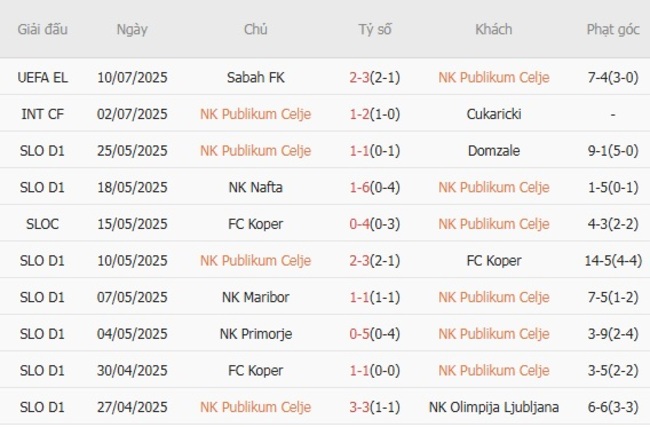Click the Tỷ số column header
Viewport: 650px width, 427px height.
375,29
